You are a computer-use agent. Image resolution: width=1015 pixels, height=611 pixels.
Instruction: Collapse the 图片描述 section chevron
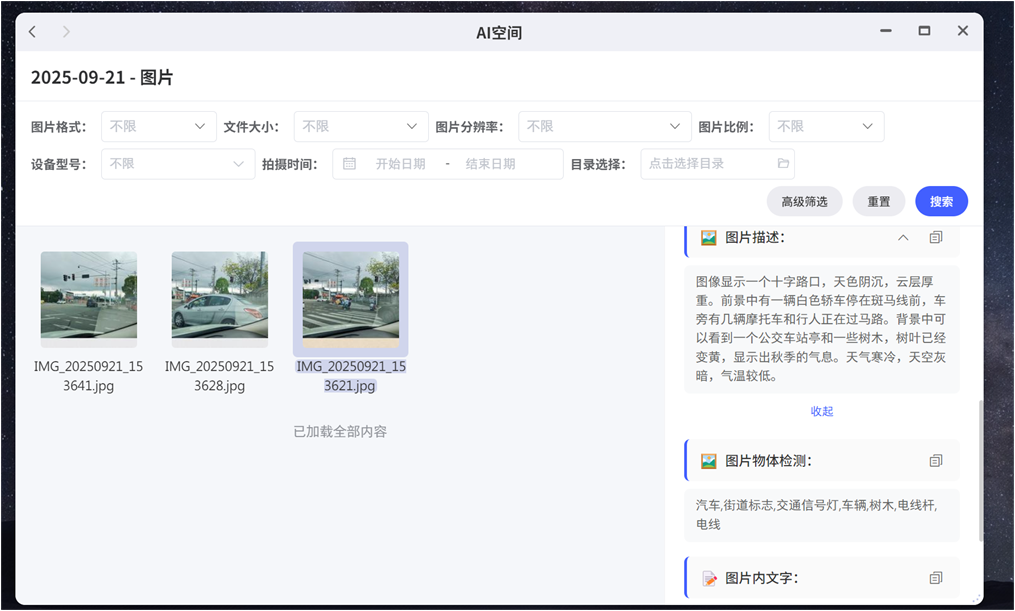pos(903,238)
